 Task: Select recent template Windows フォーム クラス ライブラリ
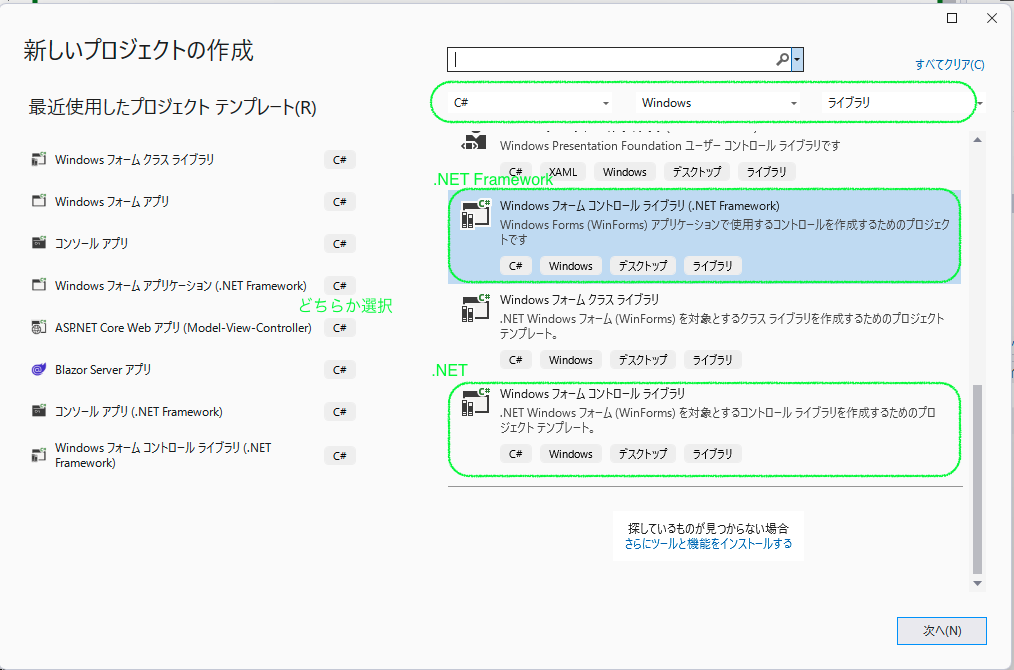(193, 159)
